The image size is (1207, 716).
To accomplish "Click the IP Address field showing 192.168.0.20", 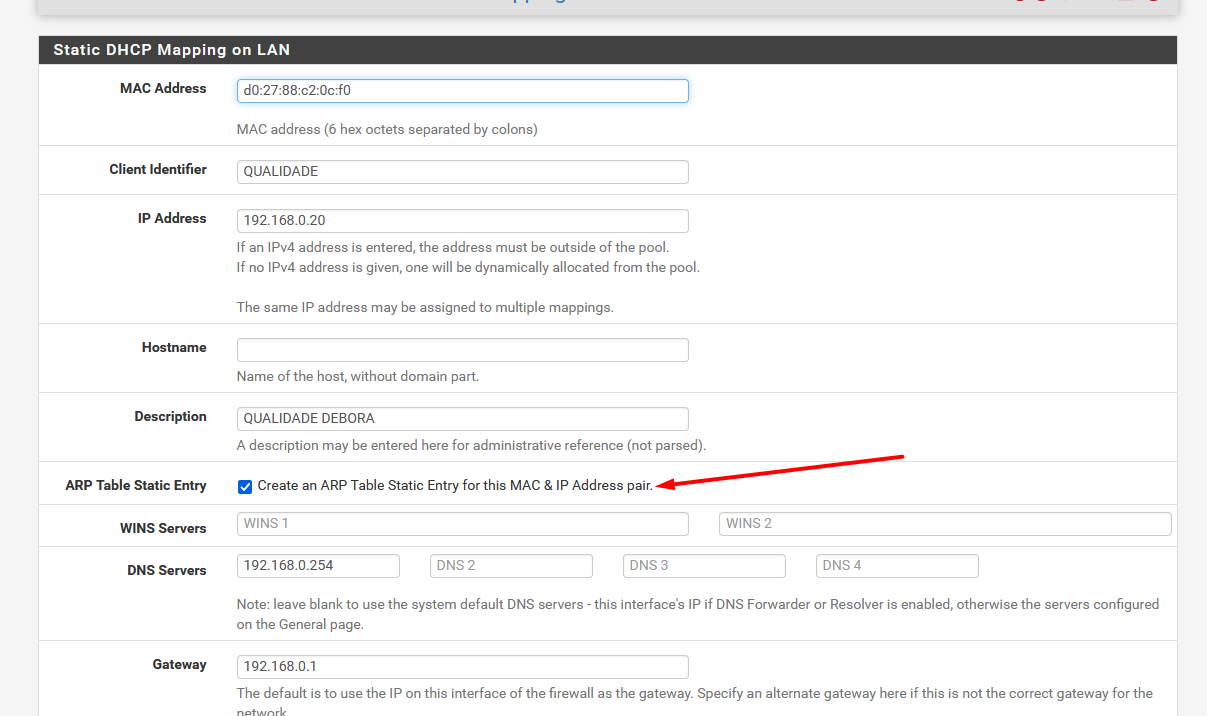I will pyautogui.click(x=462, y=221).
